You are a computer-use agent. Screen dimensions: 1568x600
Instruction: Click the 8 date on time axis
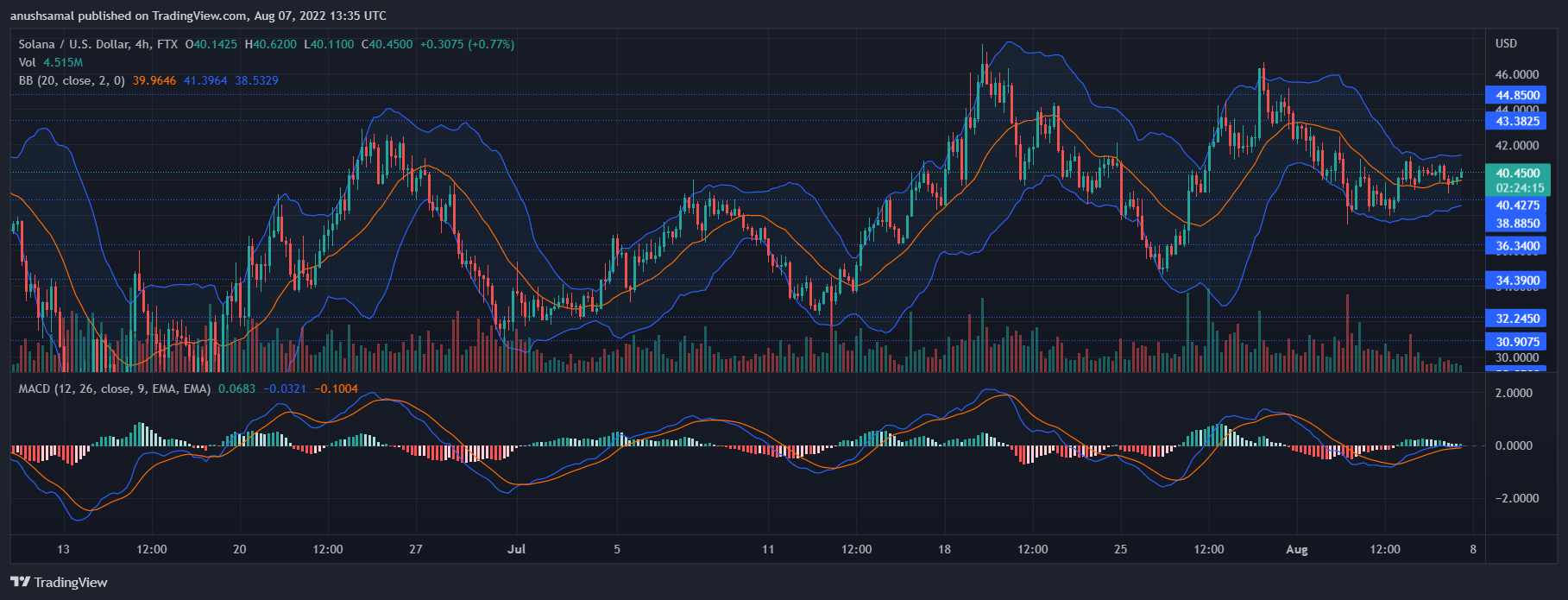tap(1473, 549)
